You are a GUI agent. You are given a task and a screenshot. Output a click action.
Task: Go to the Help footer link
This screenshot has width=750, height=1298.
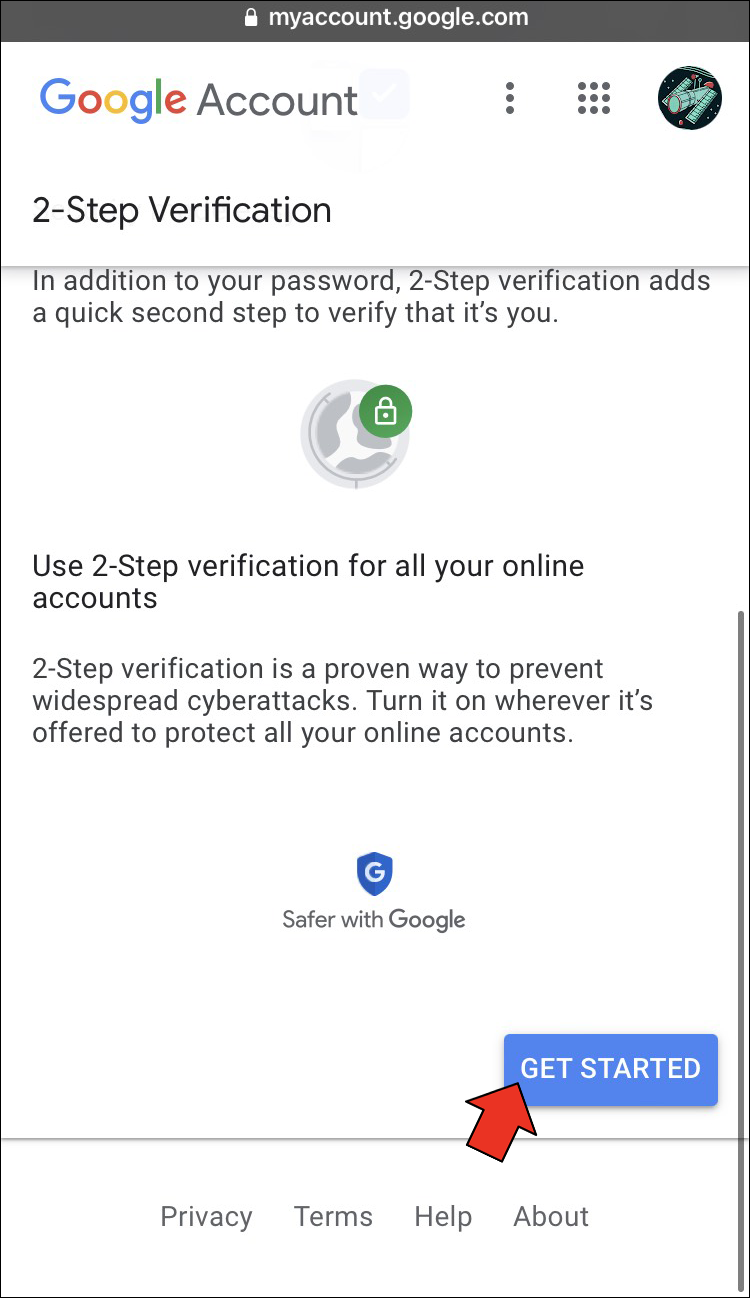coord(443,1216)
